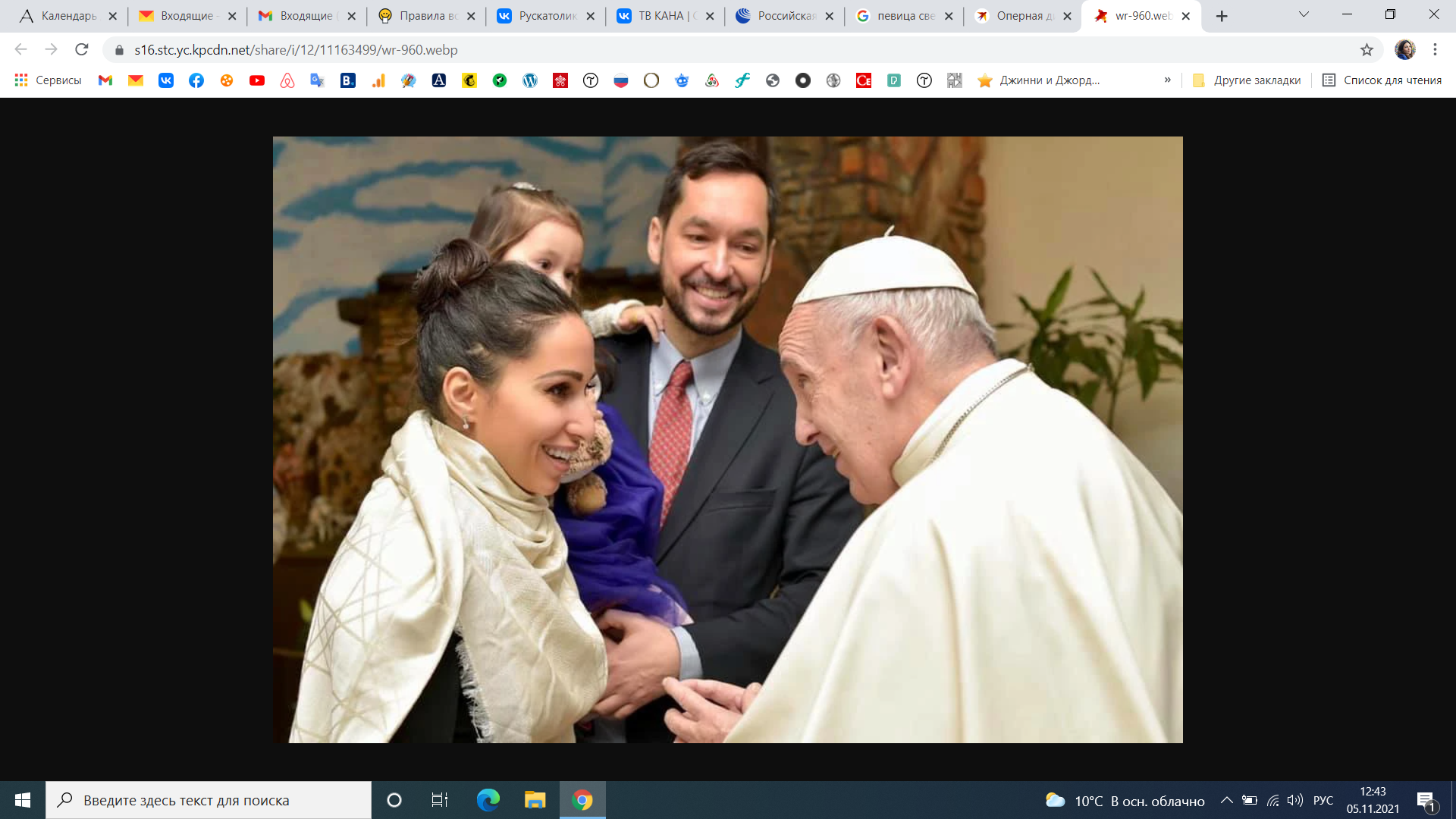Open the Facebook bookmark

(196, 80)
